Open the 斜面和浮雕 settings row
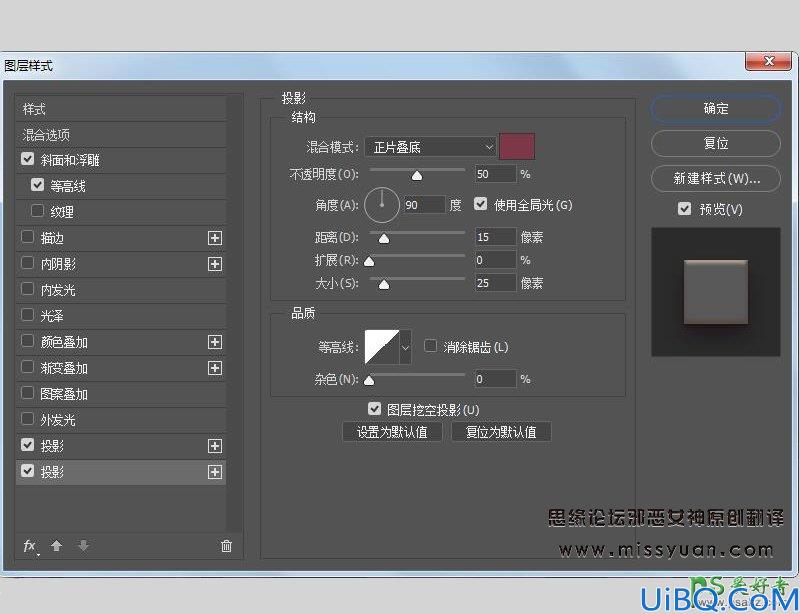This screenshot has width=800, height=614. (121, 161)
